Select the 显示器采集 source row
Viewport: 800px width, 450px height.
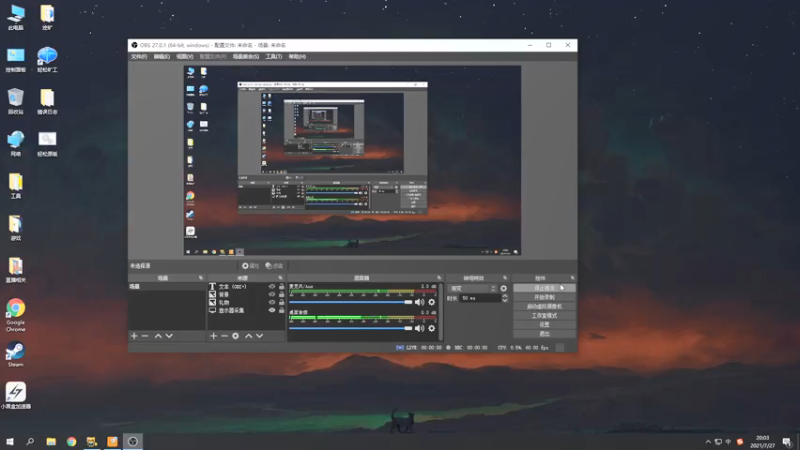(x=246, y=310)
